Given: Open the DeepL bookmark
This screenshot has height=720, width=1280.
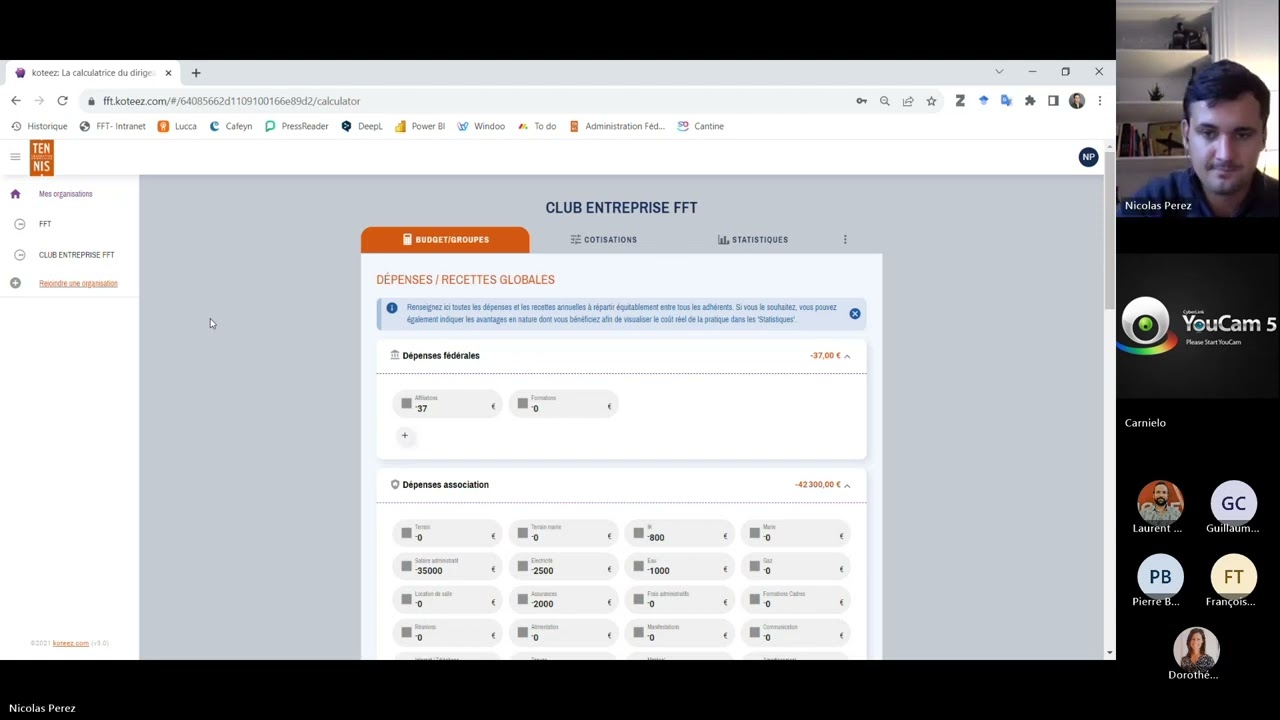Looking at the screenshot, I should coord(362,127).
